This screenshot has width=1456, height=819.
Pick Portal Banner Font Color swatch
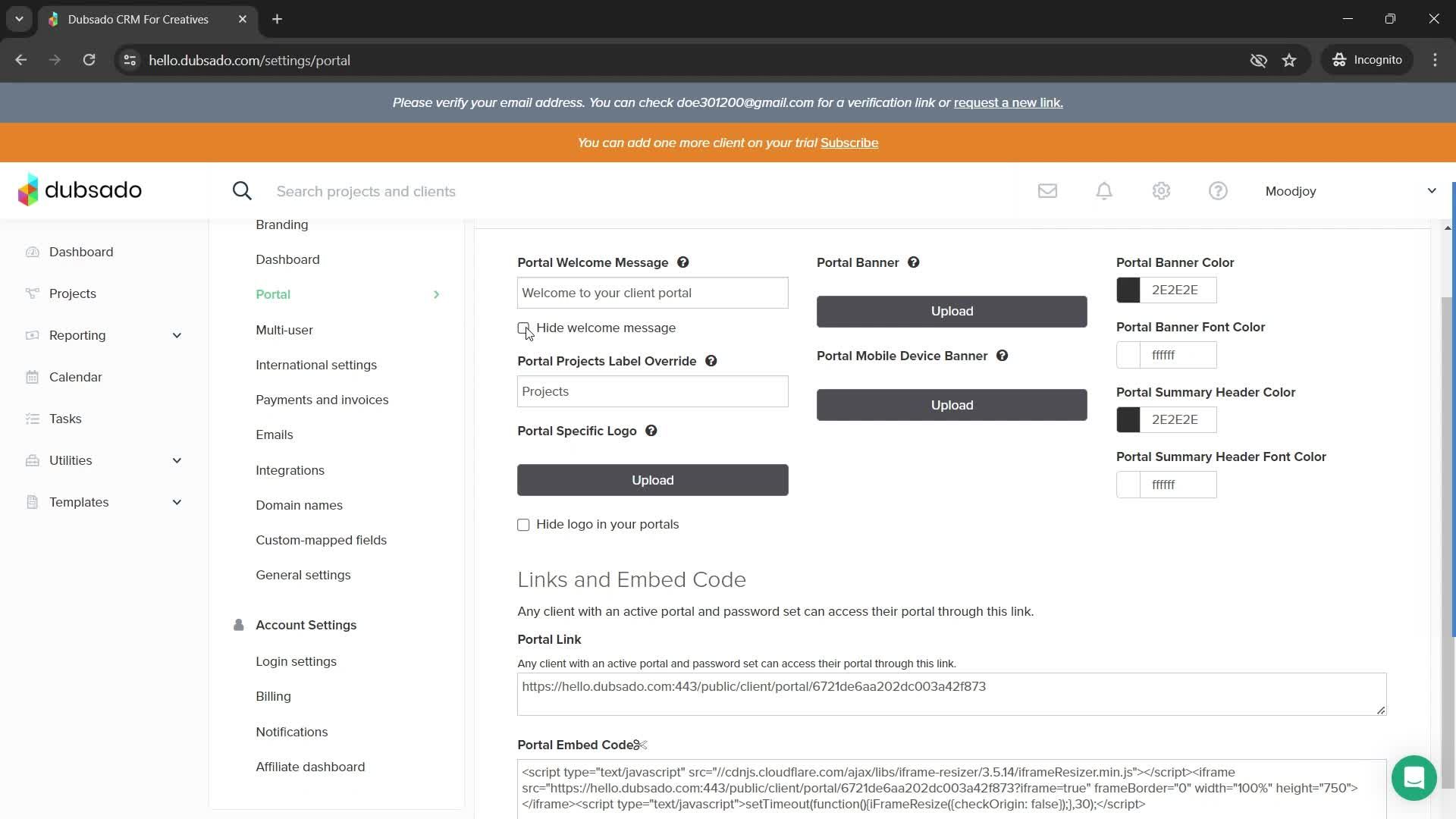click(1128, 355)
